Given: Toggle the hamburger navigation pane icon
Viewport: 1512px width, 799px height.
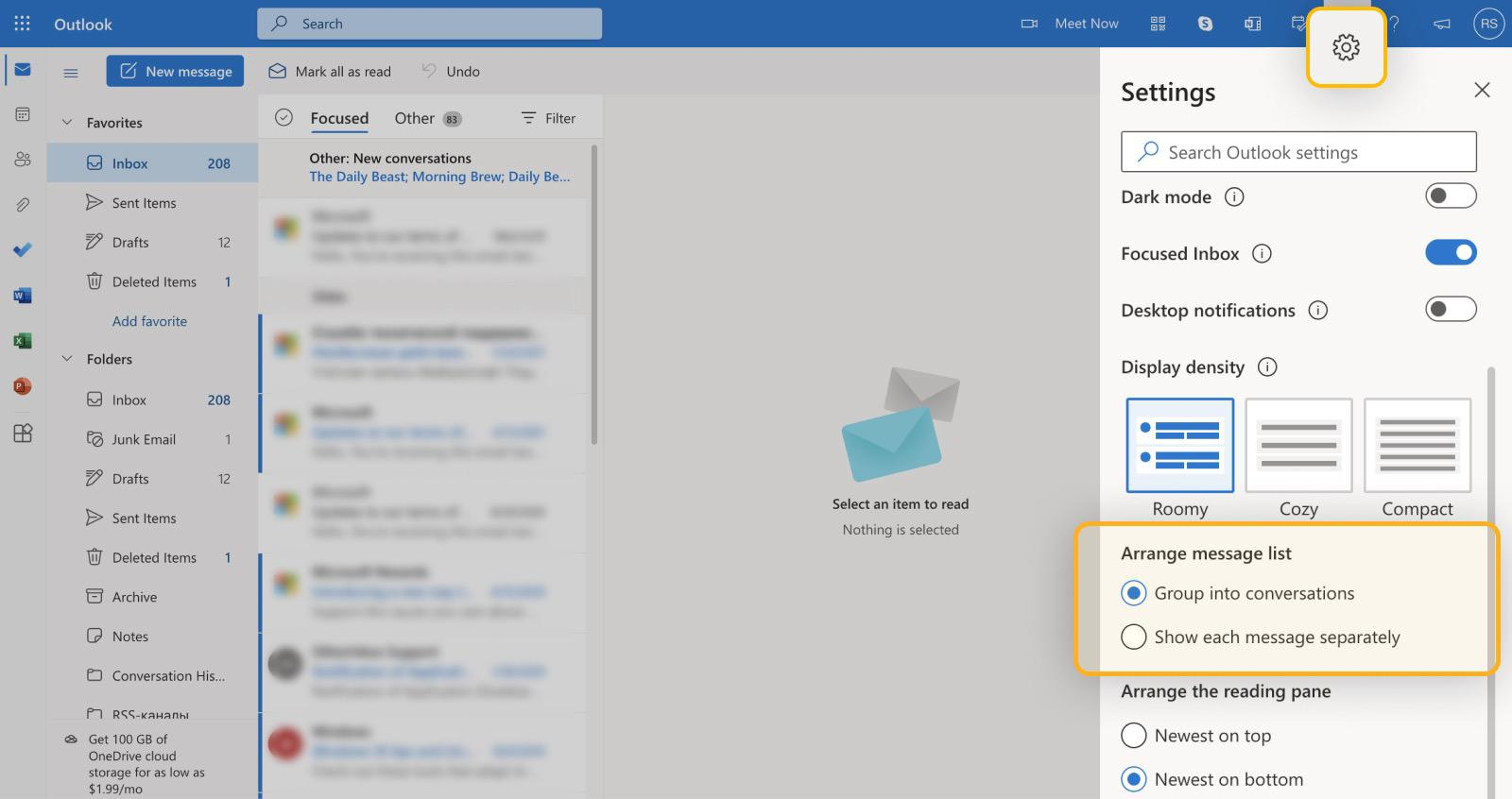Looking at the screenshot, I should (71, 72).
